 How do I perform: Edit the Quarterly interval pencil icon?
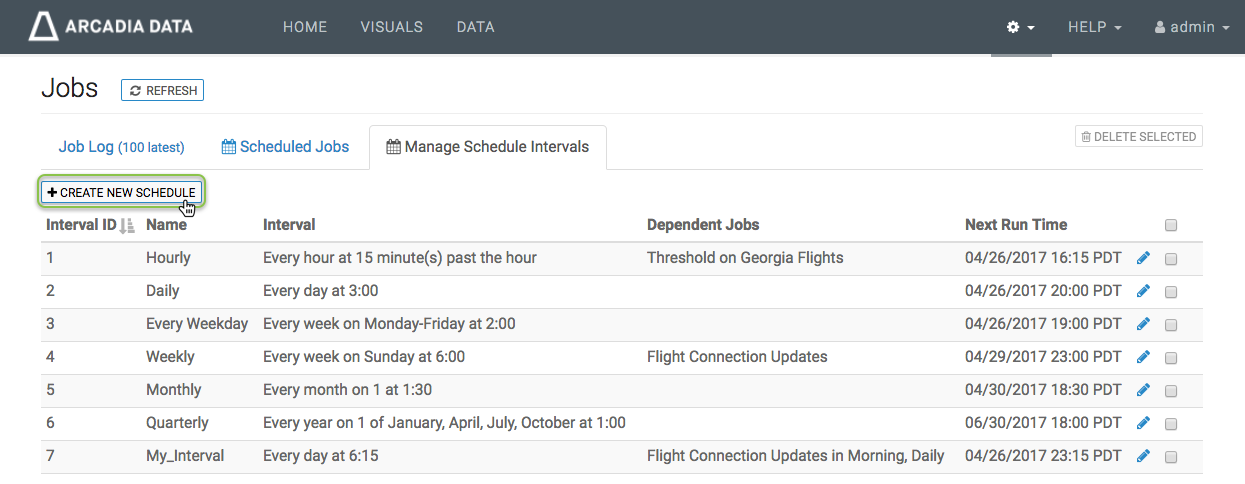(1144, 423)
